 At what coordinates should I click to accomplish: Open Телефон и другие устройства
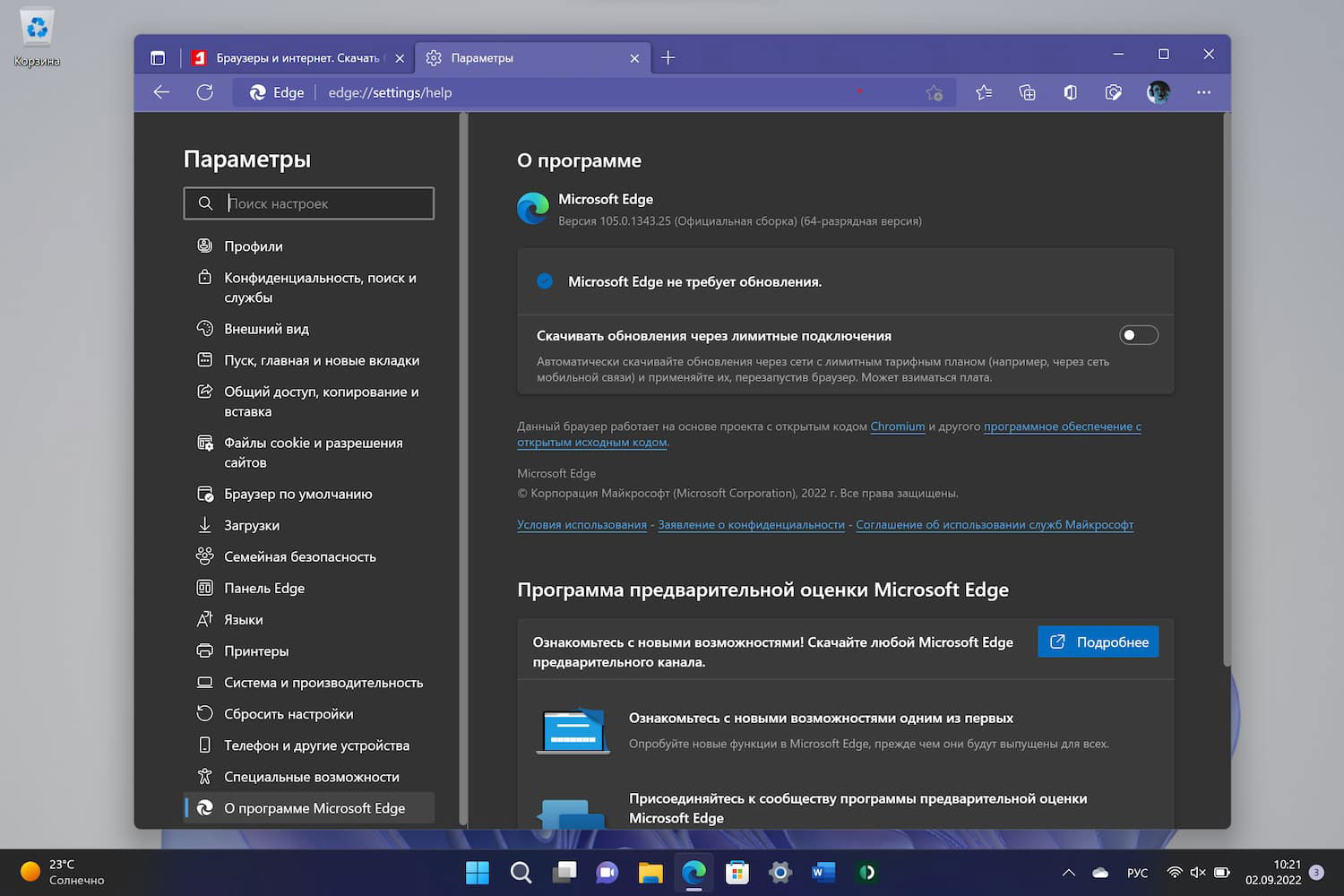[x=309, y=745]
